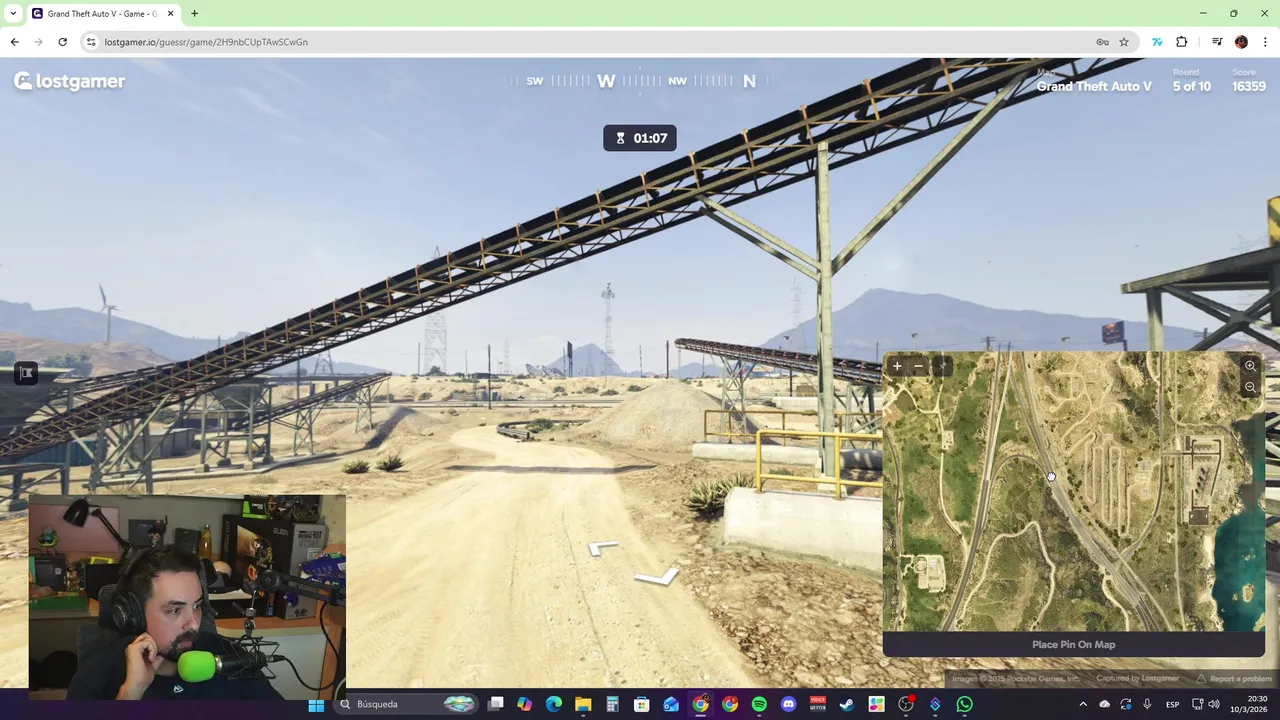
Task: Open the blue 7TV extension icon
Action: (x=1157, y=42)
